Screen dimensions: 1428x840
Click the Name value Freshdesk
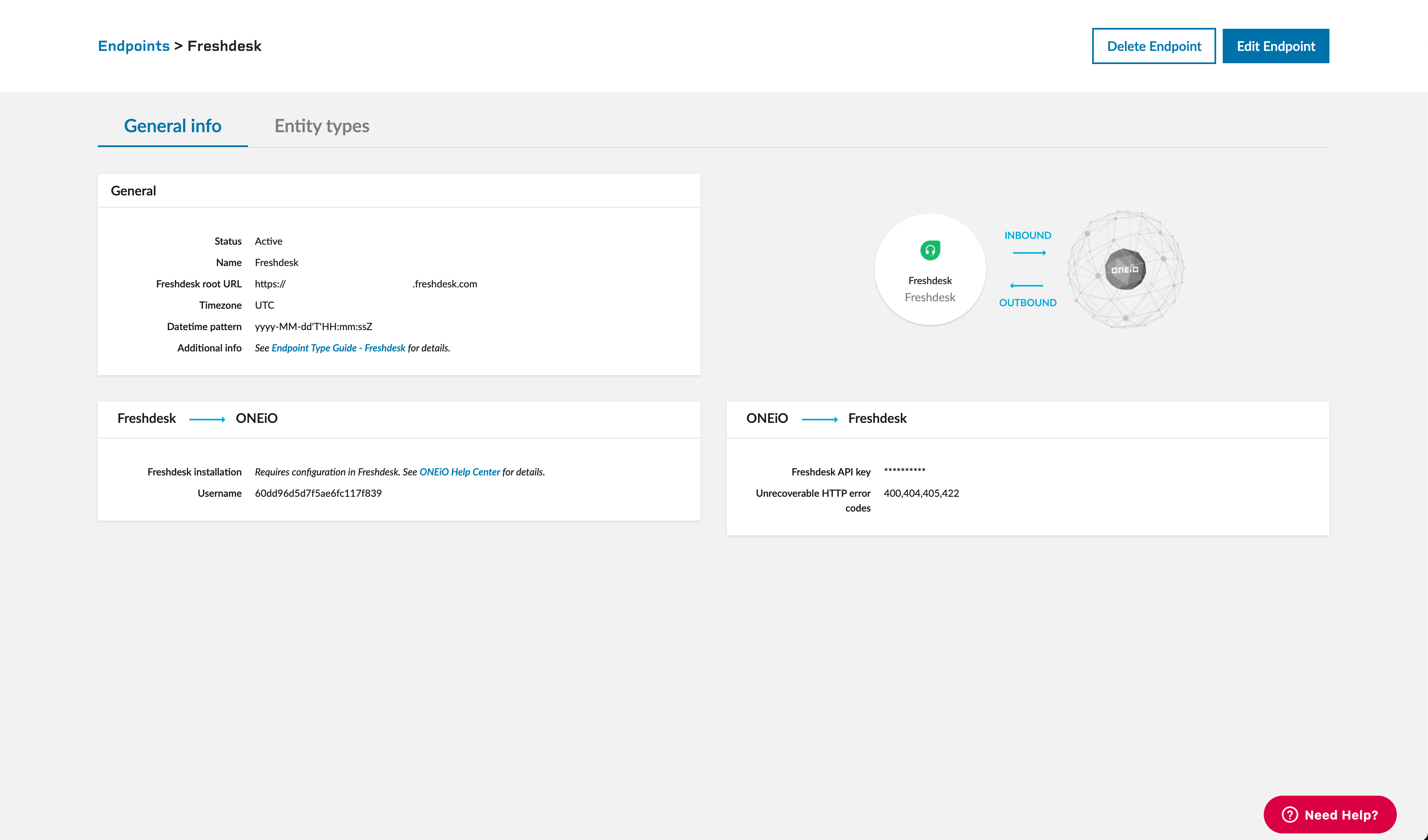point(277,262)
